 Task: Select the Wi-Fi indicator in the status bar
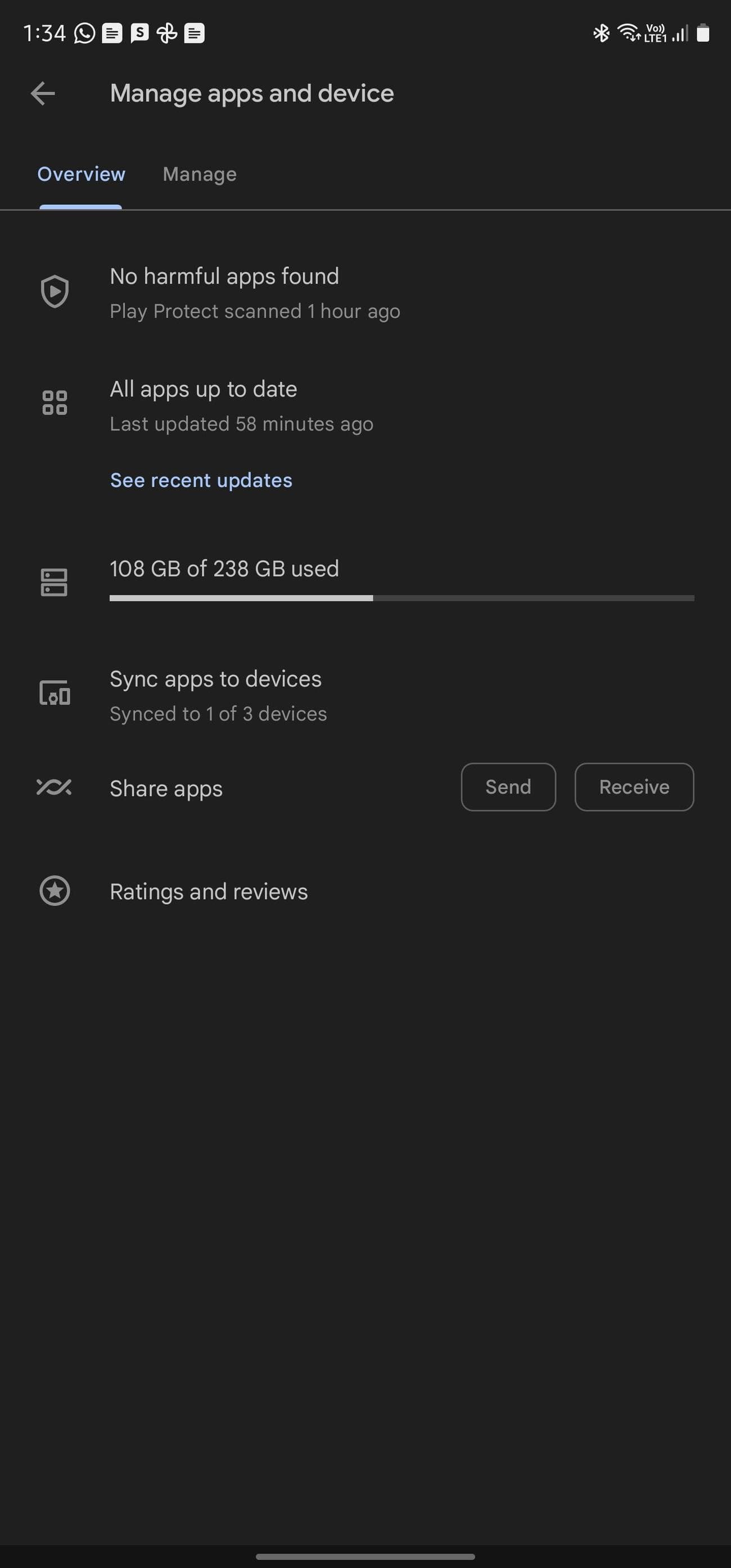click(628, 34)
